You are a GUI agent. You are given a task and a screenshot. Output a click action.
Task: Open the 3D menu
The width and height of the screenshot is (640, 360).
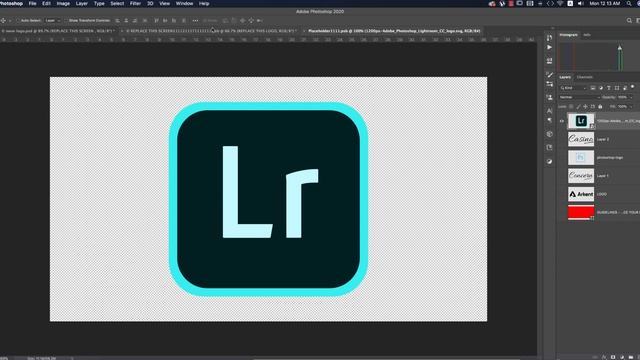tap(150, 3)
